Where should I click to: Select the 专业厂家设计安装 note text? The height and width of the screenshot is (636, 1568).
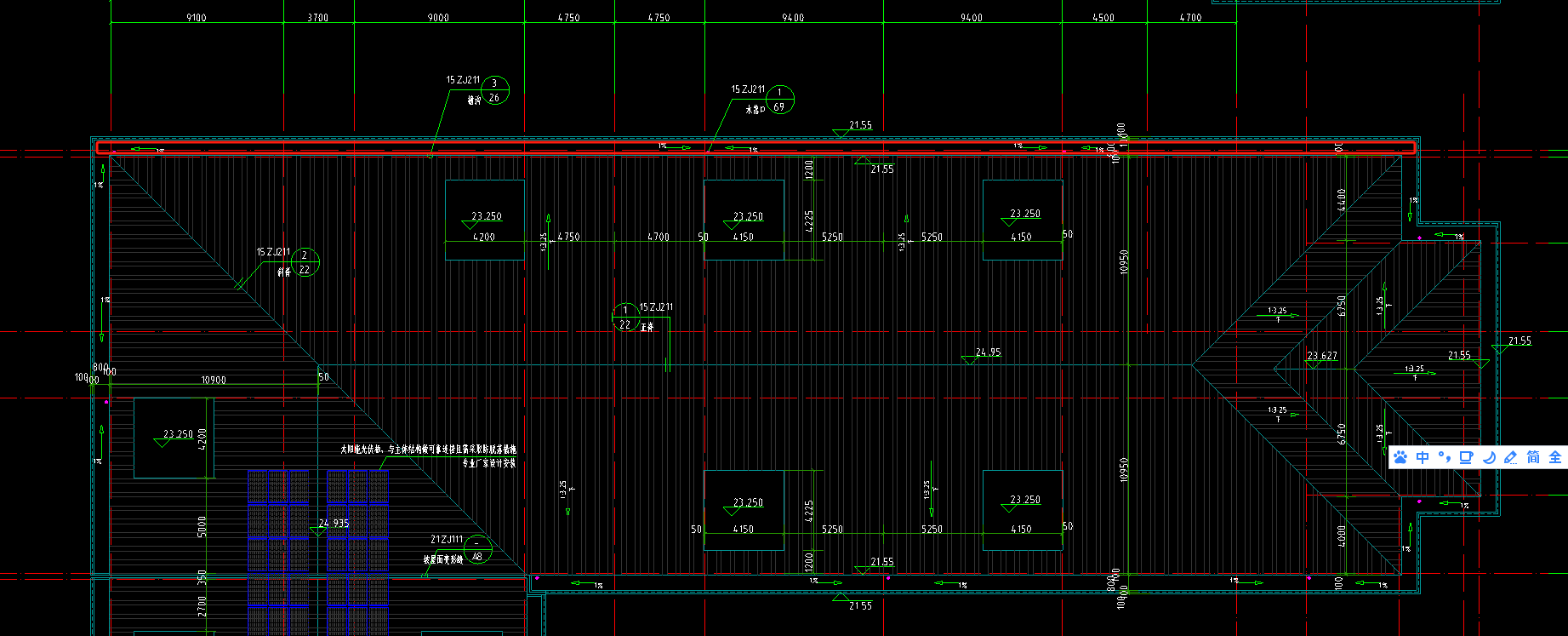point(489,464)
